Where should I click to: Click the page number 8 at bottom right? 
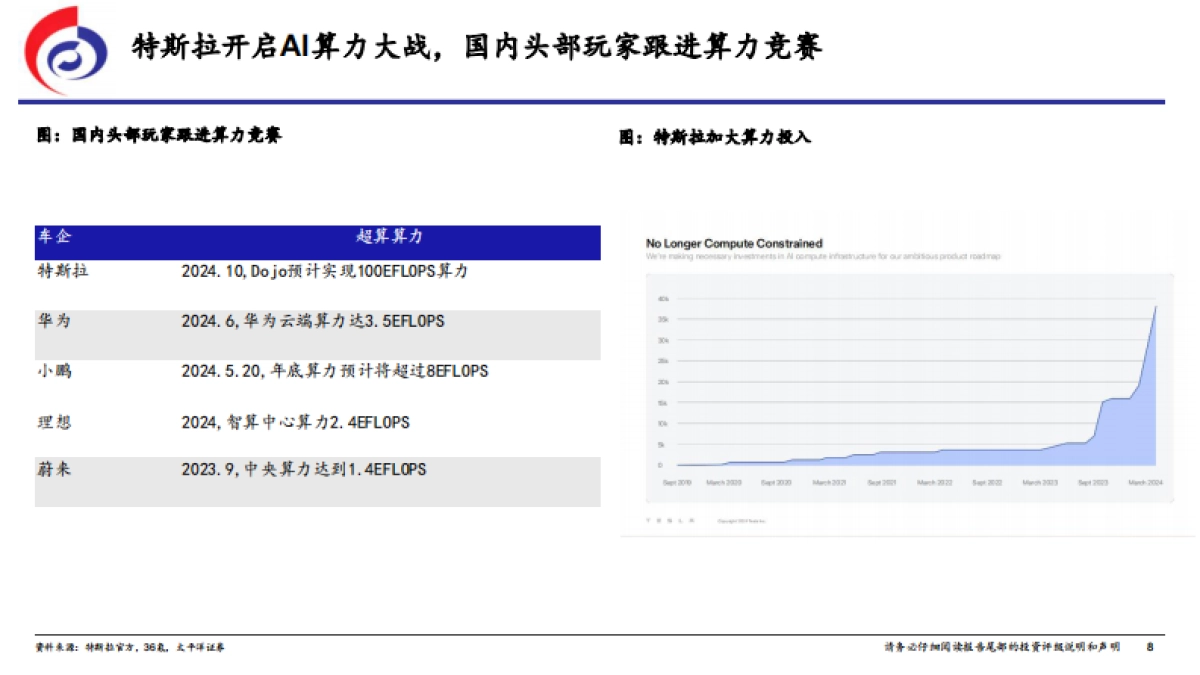pos(1152,647)
